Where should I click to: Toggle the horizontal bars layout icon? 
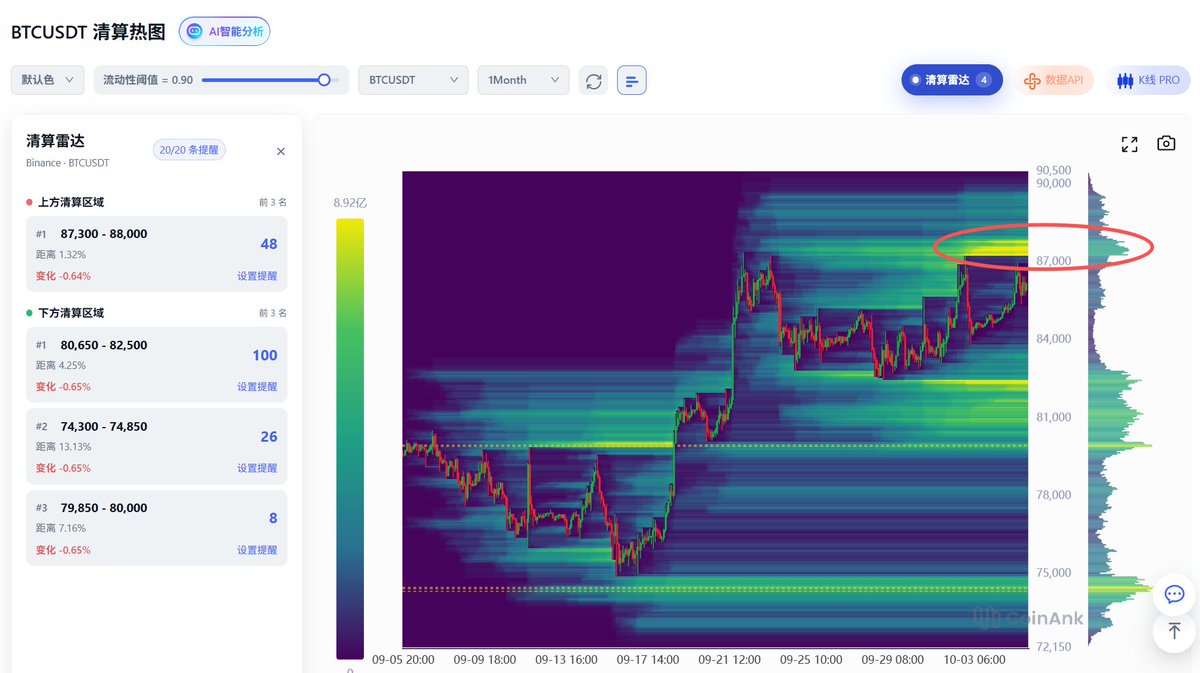(632, 80)
